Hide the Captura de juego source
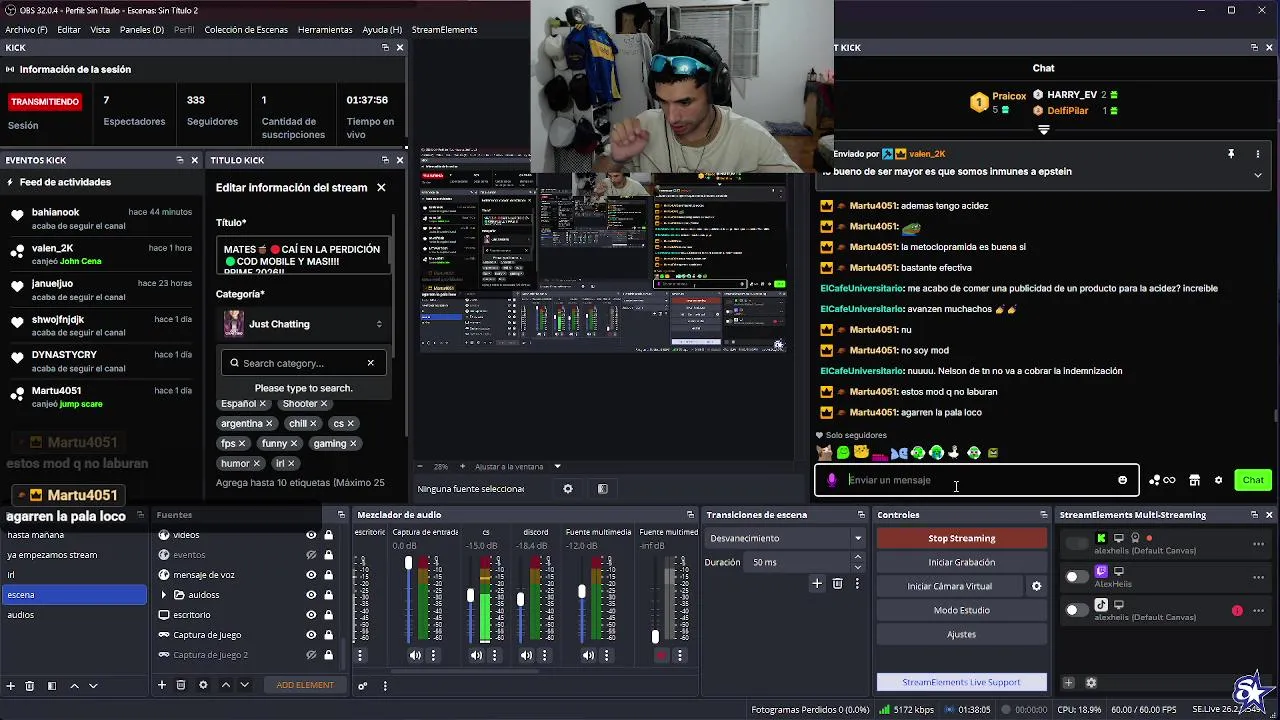Screen dimensions: 1280x720 [311, 635]
